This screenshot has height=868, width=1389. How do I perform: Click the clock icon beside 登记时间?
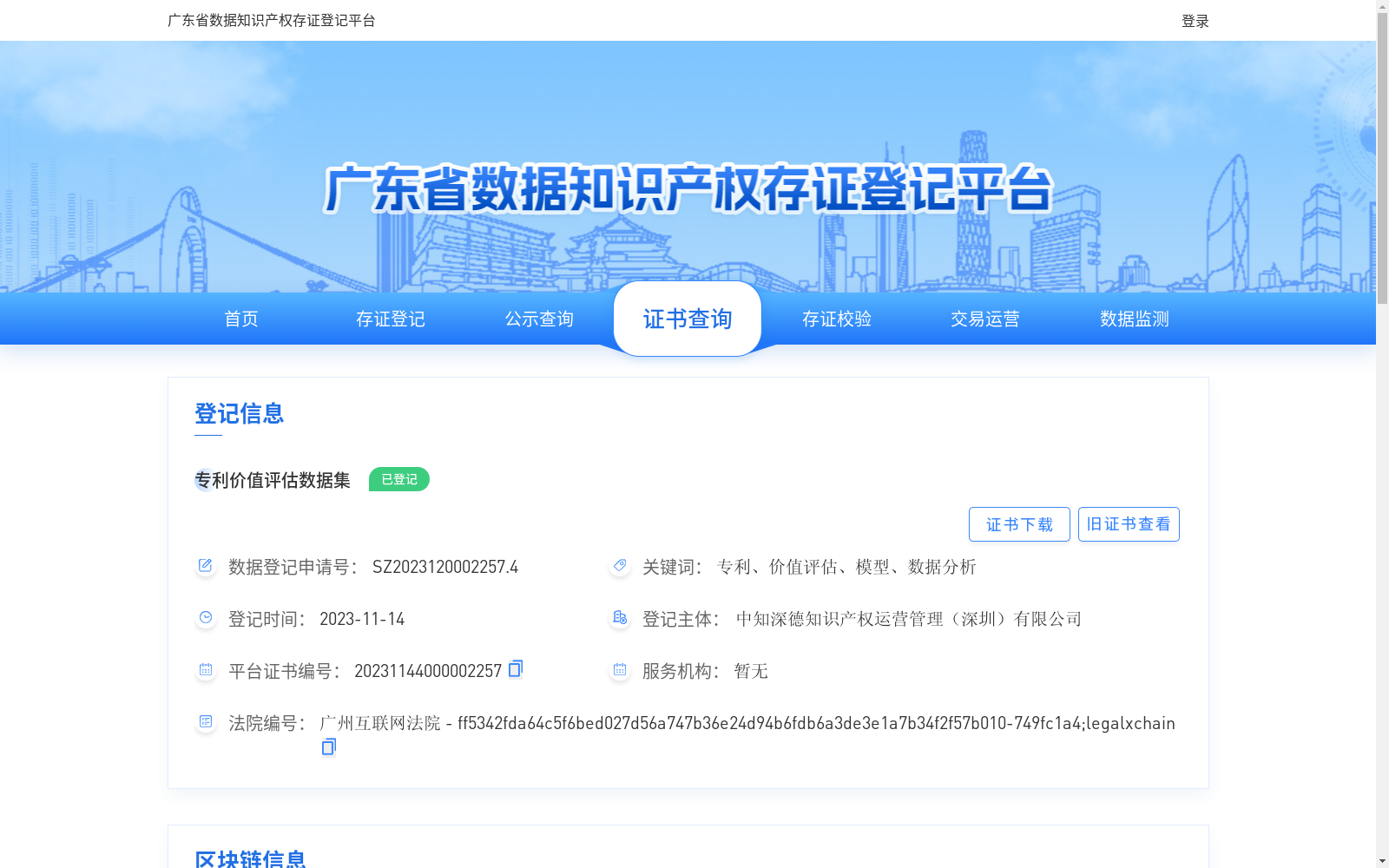click(205, 618)
